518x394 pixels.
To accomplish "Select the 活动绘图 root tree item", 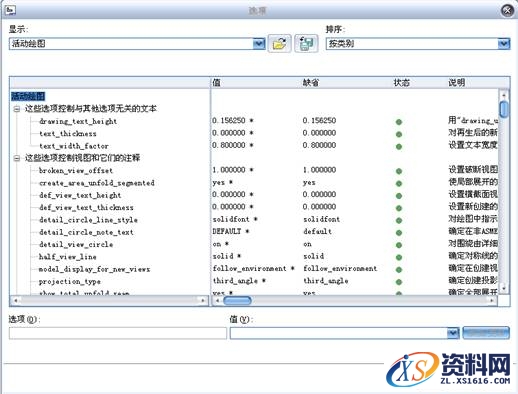I will tap(28, 96).
